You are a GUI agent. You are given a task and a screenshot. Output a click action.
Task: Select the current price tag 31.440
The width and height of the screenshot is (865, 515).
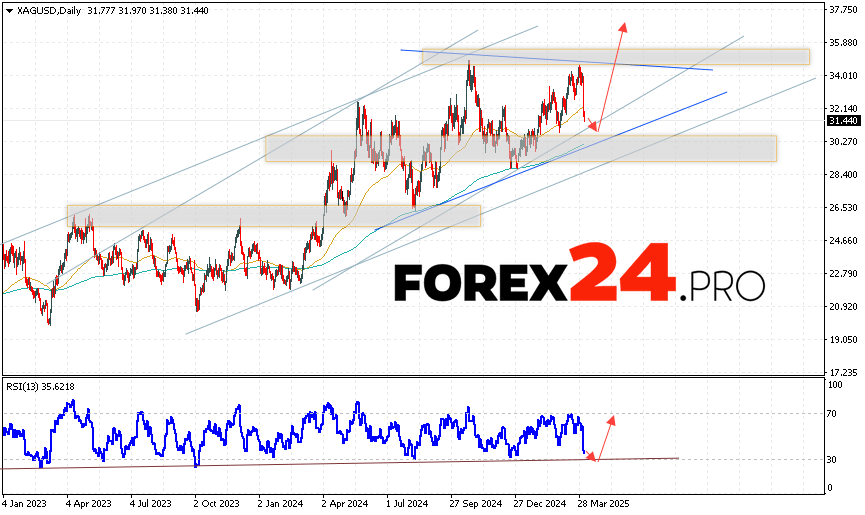[x=843, y=121]
